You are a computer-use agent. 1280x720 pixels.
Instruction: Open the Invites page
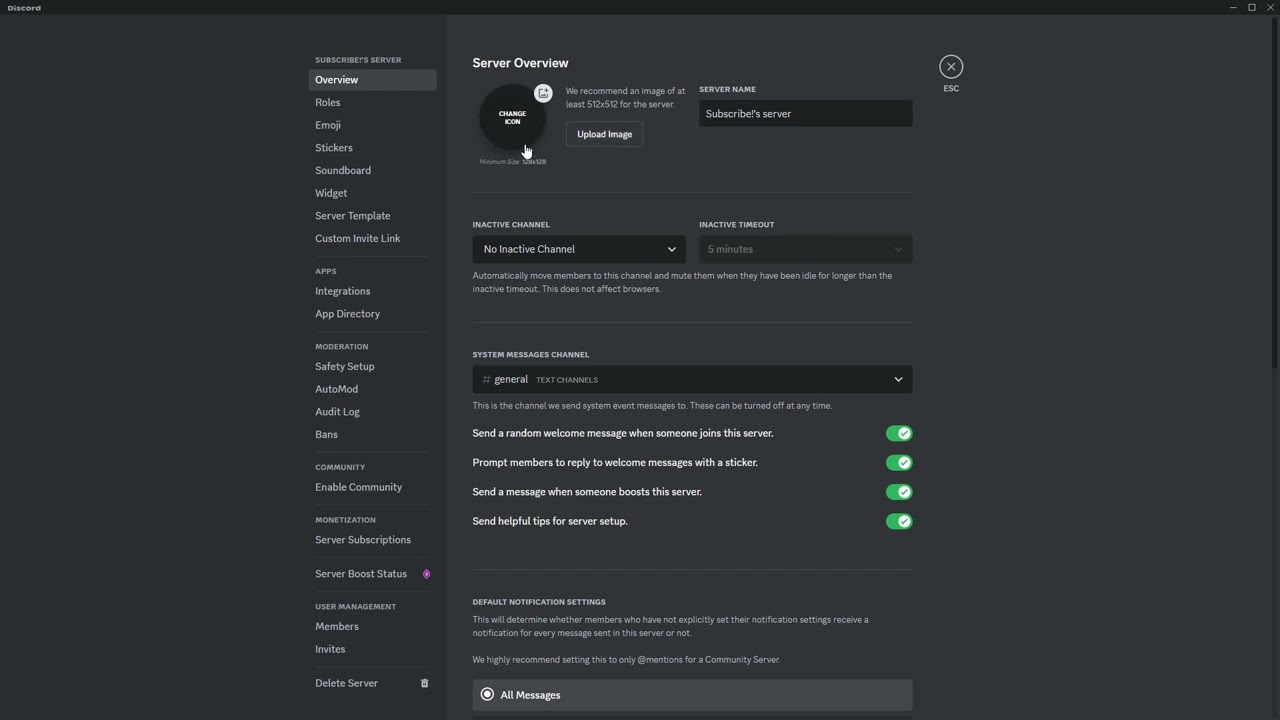pyautogui.click(x=372, y=649)
